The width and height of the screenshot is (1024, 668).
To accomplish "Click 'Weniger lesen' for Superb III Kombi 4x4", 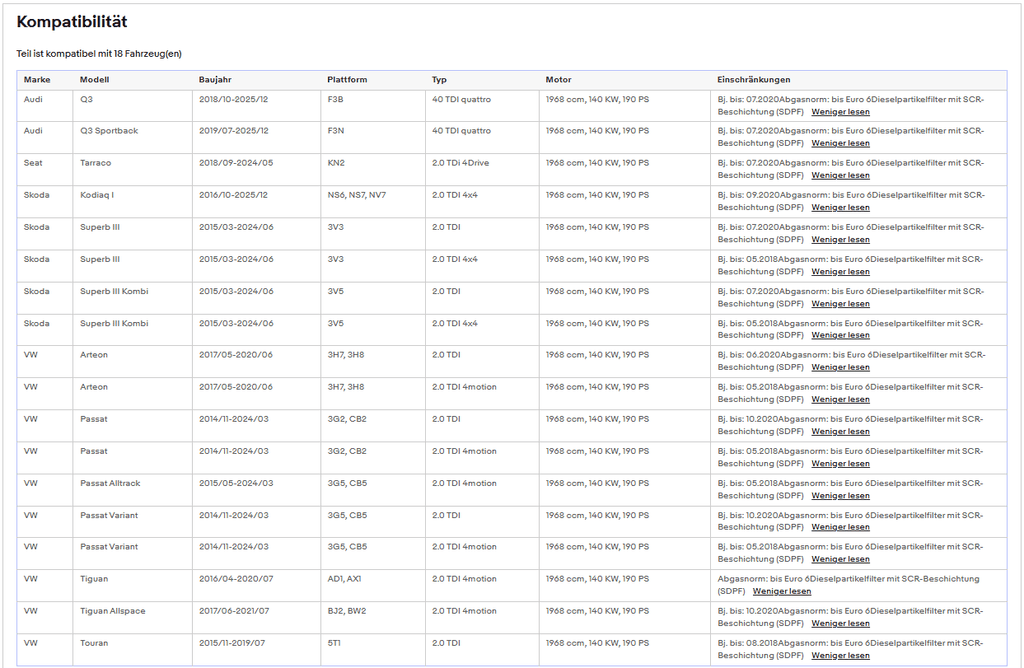I will click(x=840, y=335).
